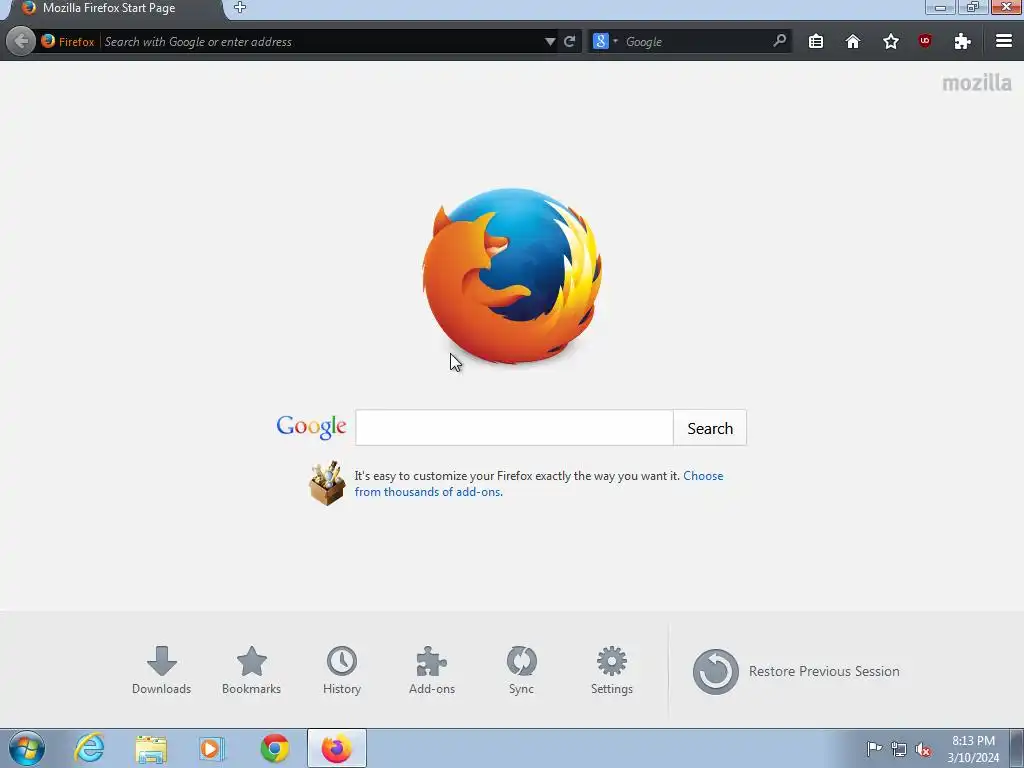
Task: Open Bookmarks from the start page
Action: [251, 671]
